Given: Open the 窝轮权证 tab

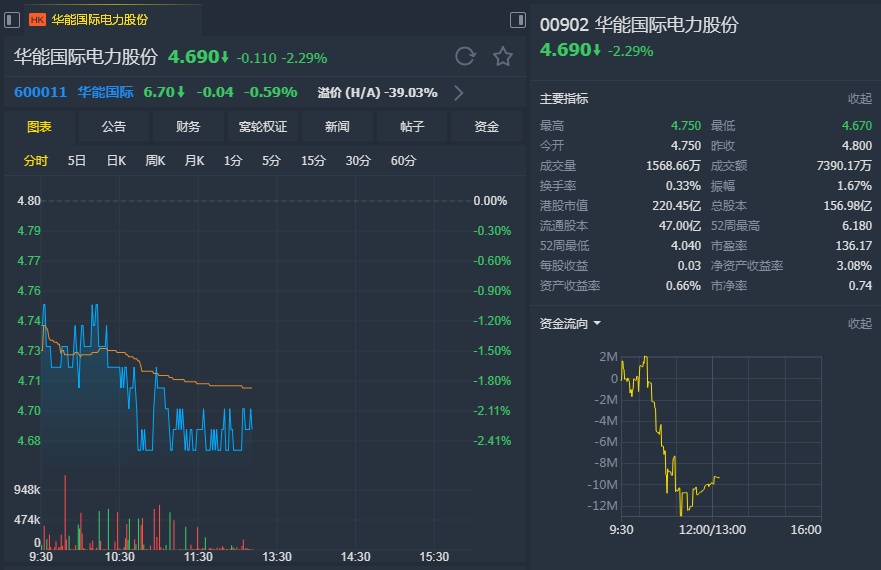Looking at the screenshot, I should pyautogui.click(x=262, y=126).
